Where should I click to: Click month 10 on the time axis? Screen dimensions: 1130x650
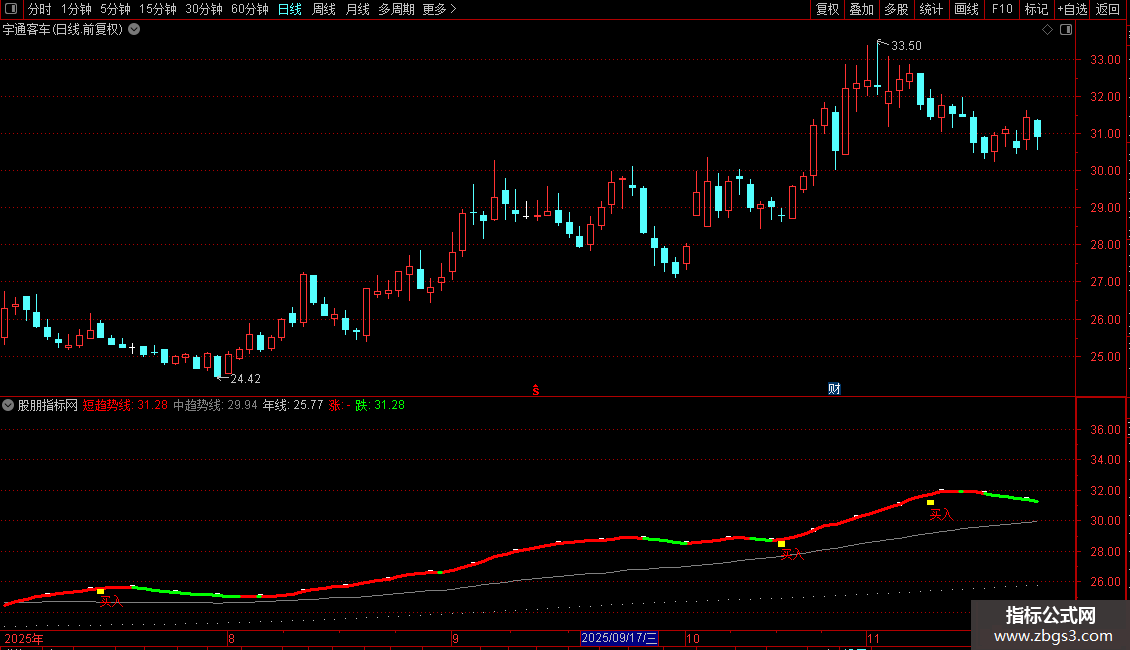693,638
